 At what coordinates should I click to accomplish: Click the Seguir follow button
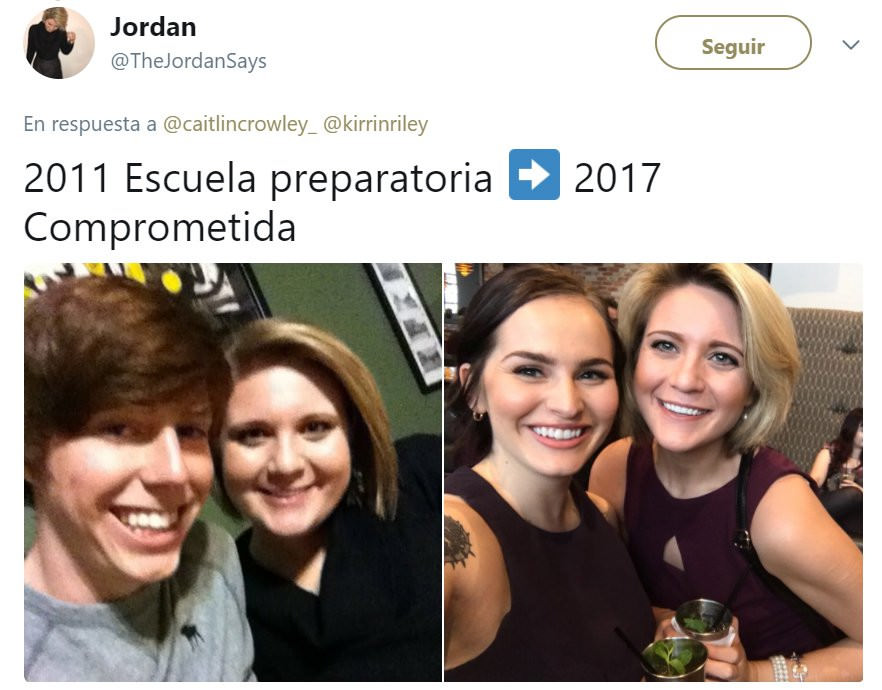click(733, 43)
